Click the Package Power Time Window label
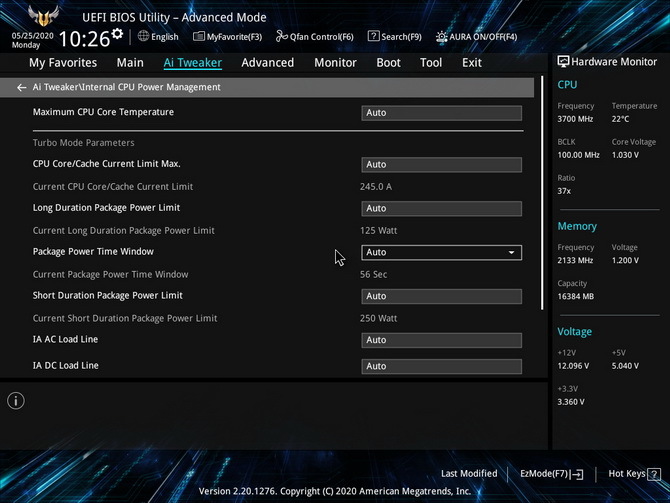This screenshot has height=503, width=670. point(93,252)
